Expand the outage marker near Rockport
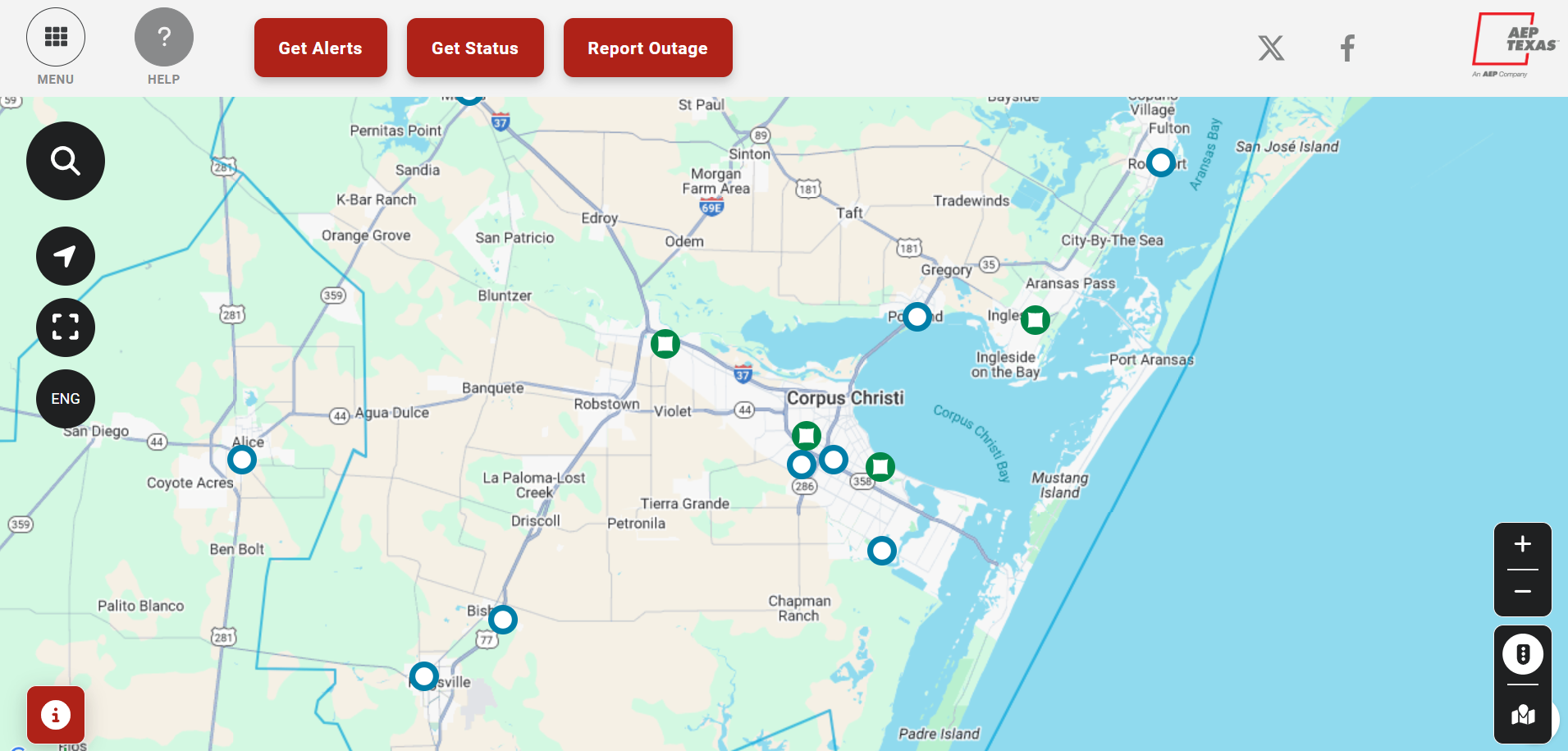 pyautogui.click(x=1159, y=163)
